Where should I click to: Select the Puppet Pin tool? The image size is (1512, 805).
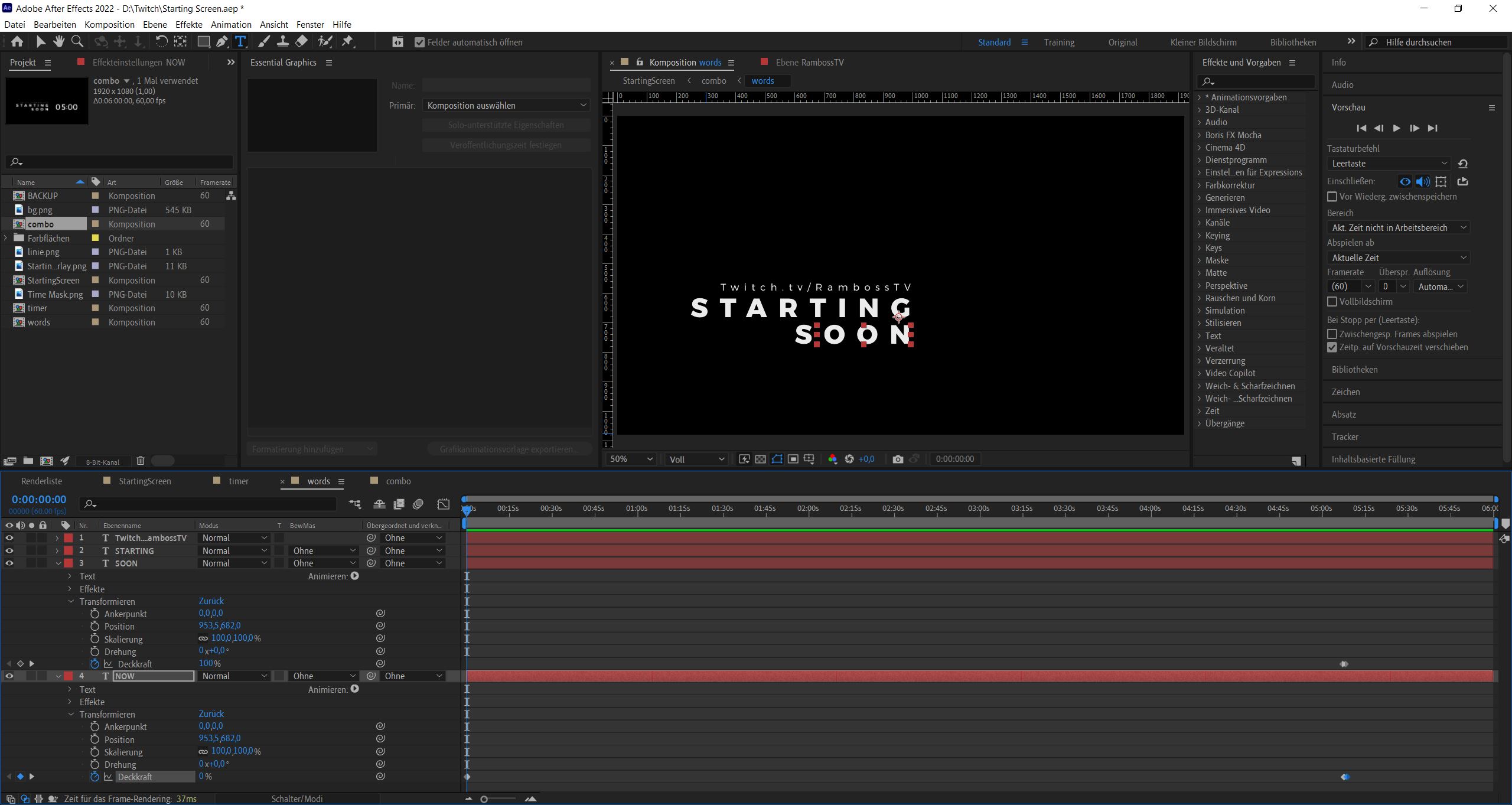pos(348,41)
